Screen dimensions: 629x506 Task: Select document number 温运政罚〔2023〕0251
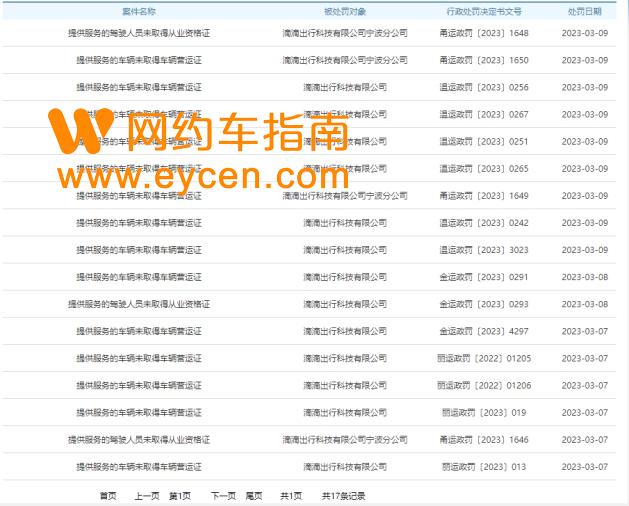click(x=484, y=141)
